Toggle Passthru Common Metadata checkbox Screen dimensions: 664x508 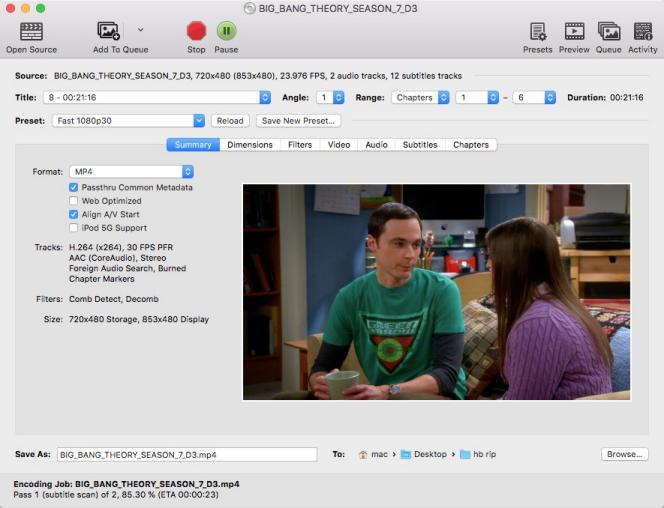click(74, 188)
